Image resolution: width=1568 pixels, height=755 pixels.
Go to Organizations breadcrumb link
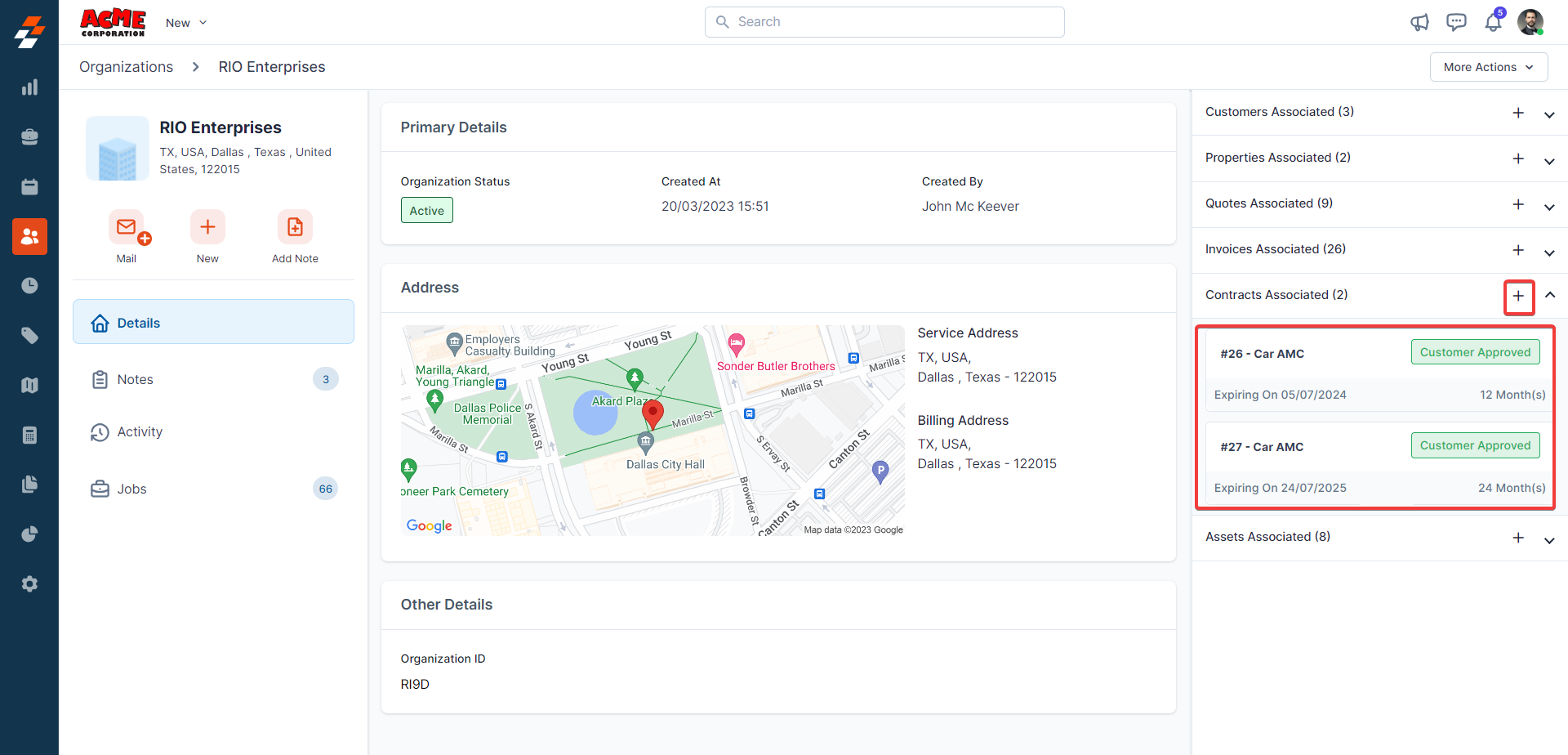126,67
